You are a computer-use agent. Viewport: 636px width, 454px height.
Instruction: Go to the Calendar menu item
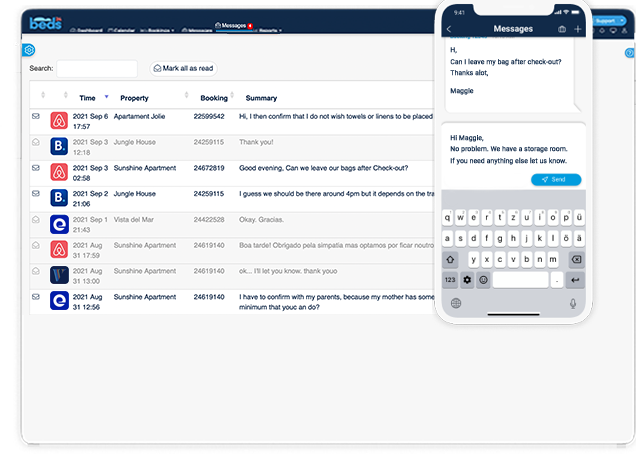click(121, 30)
